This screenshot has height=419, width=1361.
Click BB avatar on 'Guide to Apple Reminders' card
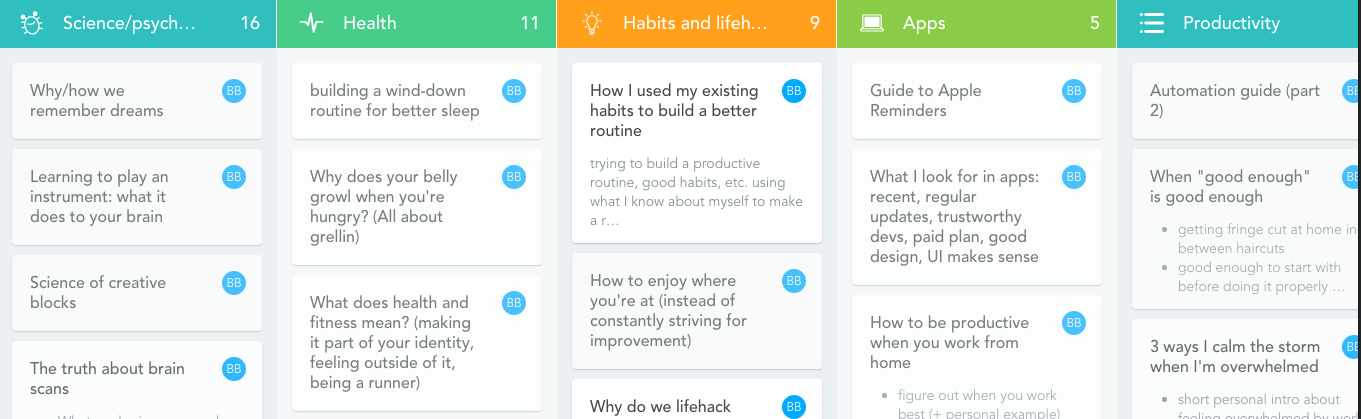pos(1074,91)
